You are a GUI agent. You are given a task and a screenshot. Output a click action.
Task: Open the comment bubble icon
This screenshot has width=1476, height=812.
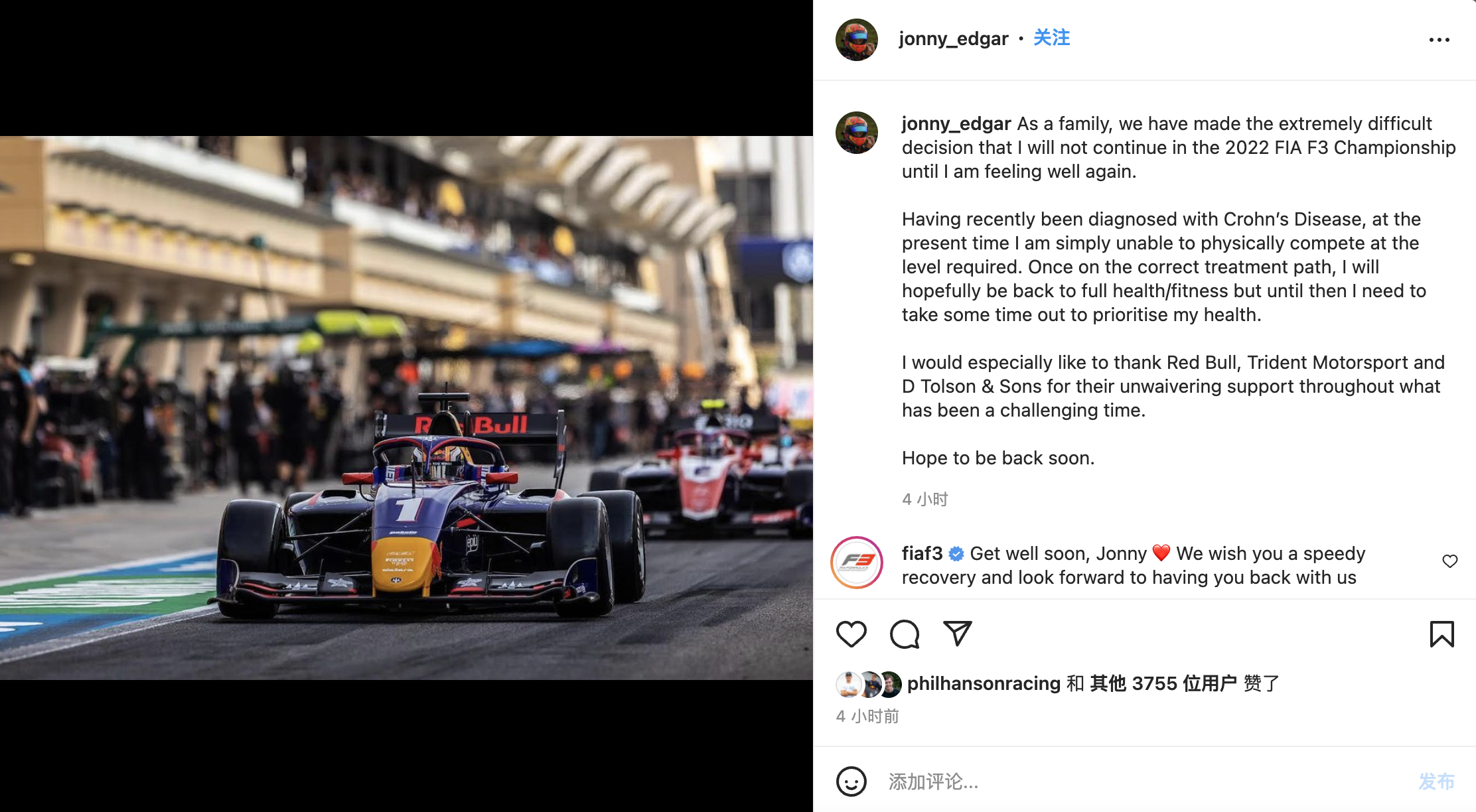905,634
